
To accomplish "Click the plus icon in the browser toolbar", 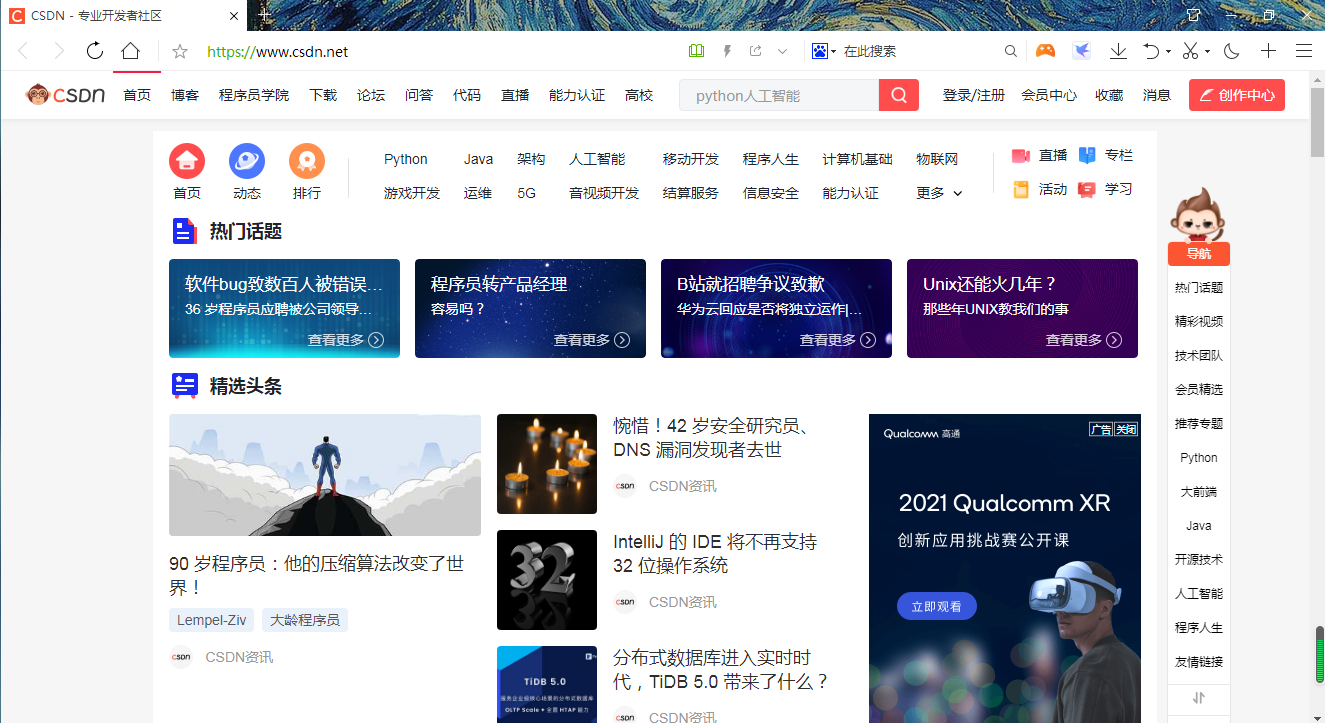I will (1268, 51).
